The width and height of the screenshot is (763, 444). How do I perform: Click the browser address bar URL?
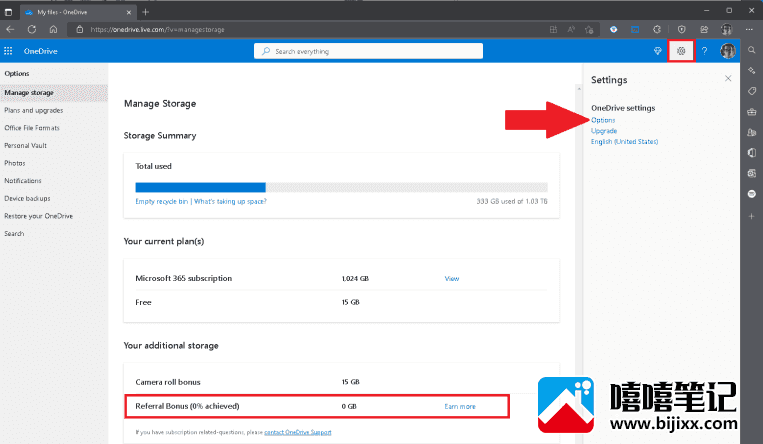158,30
